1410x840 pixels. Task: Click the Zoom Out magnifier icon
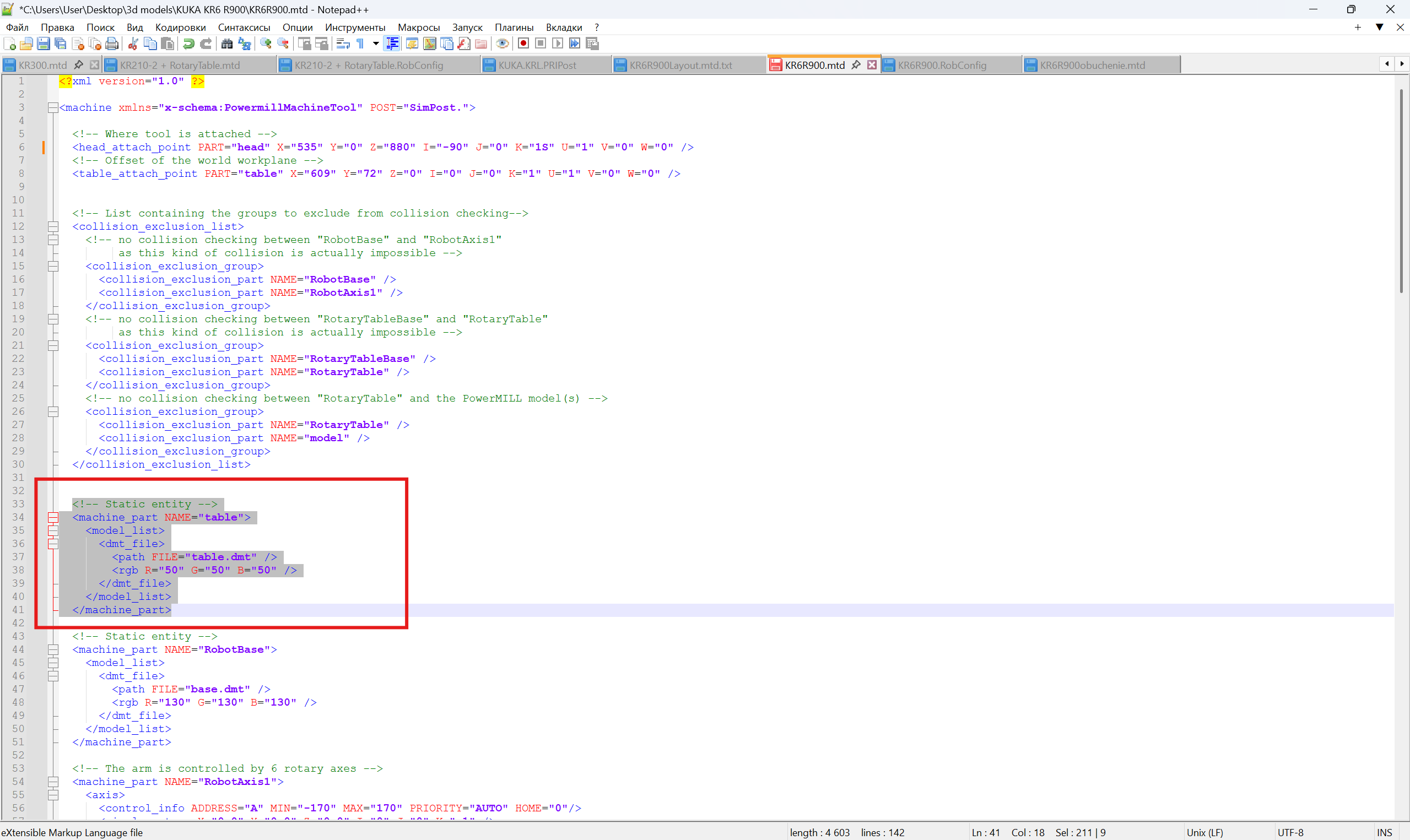click(x=283, y=44)
